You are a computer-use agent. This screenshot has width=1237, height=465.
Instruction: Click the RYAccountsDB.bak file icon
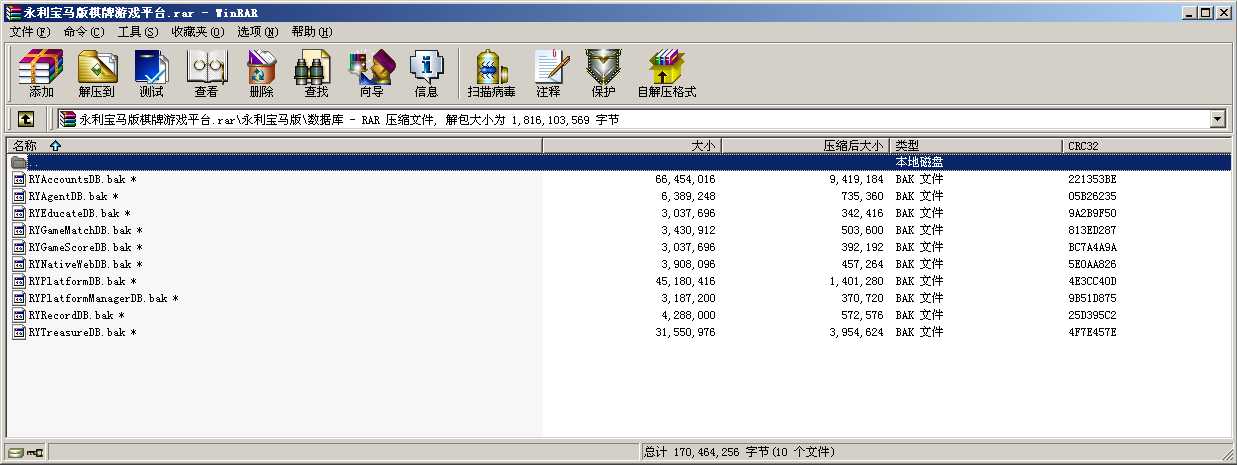click(18, 179)
